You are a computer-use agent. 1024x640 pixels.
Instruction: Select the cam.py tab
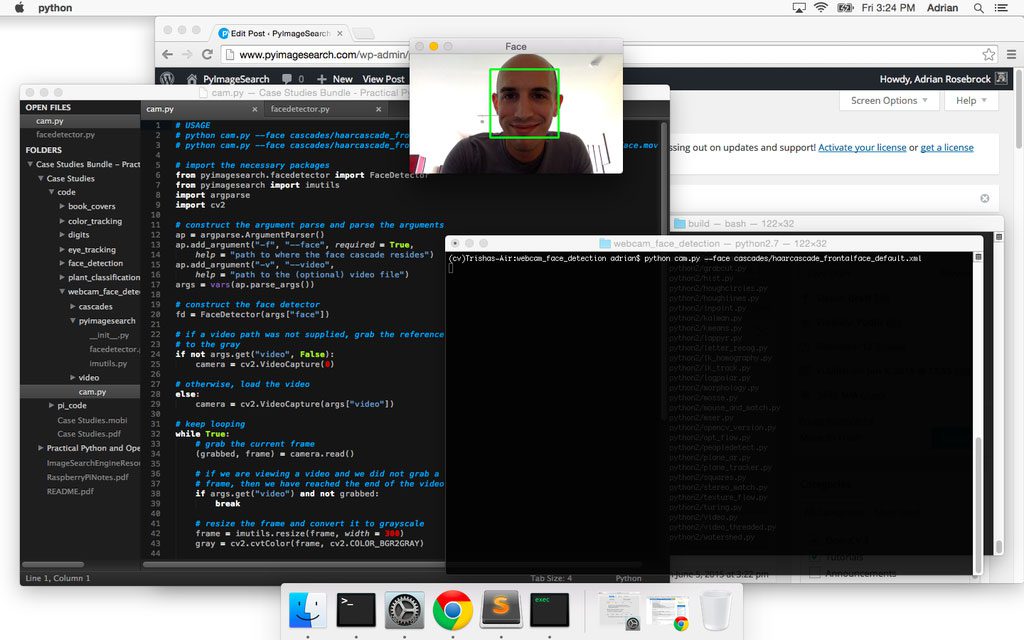160,109
